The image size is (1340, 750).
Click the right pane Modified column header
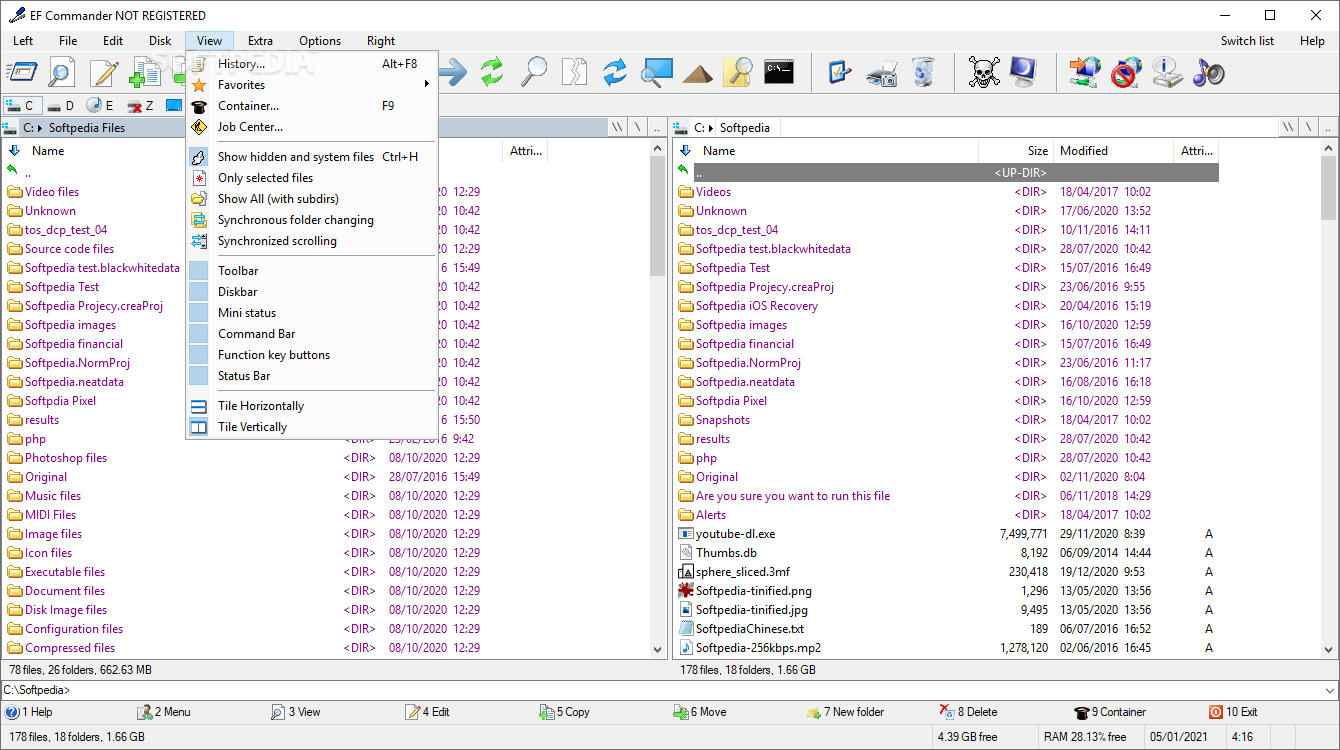pyautogui.click(x=1113, y=151)
